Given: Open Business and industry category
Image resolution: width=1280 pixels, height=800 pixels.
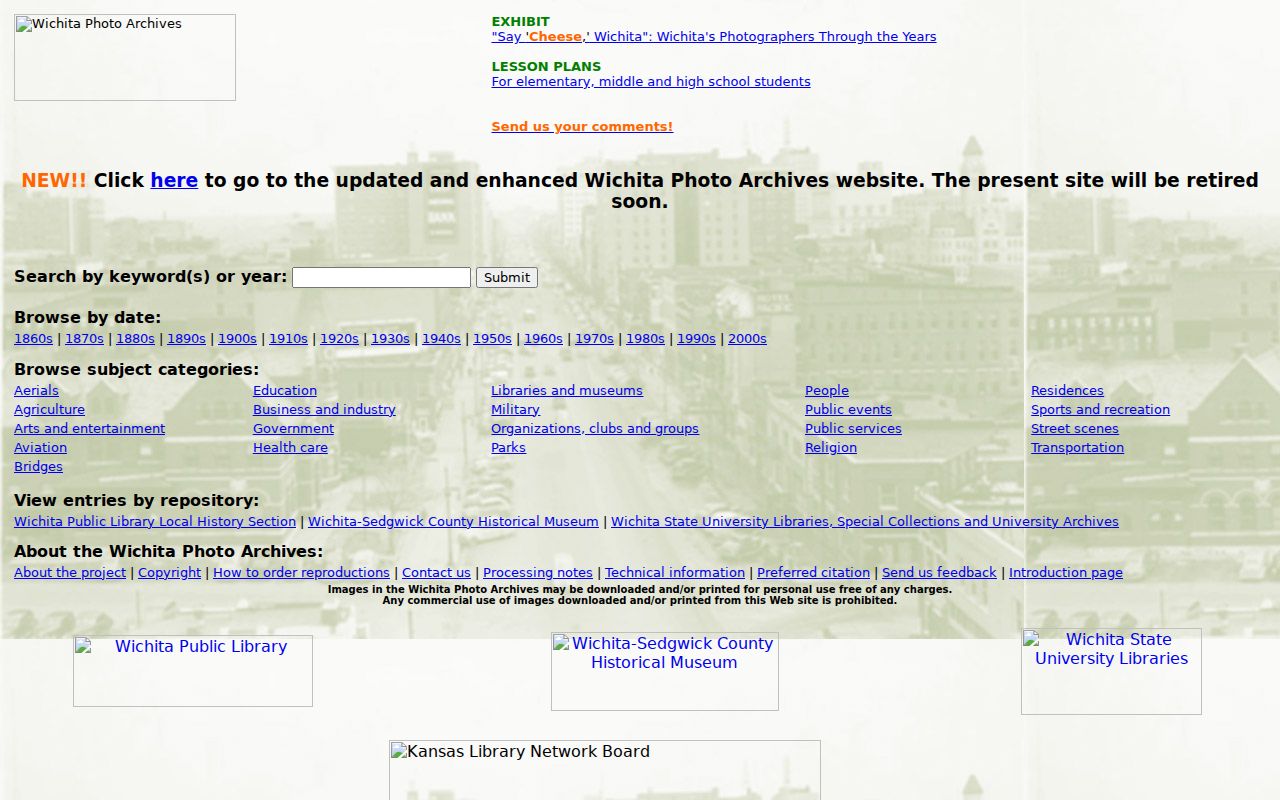Looking at the screenshot, I should [324, 410].
